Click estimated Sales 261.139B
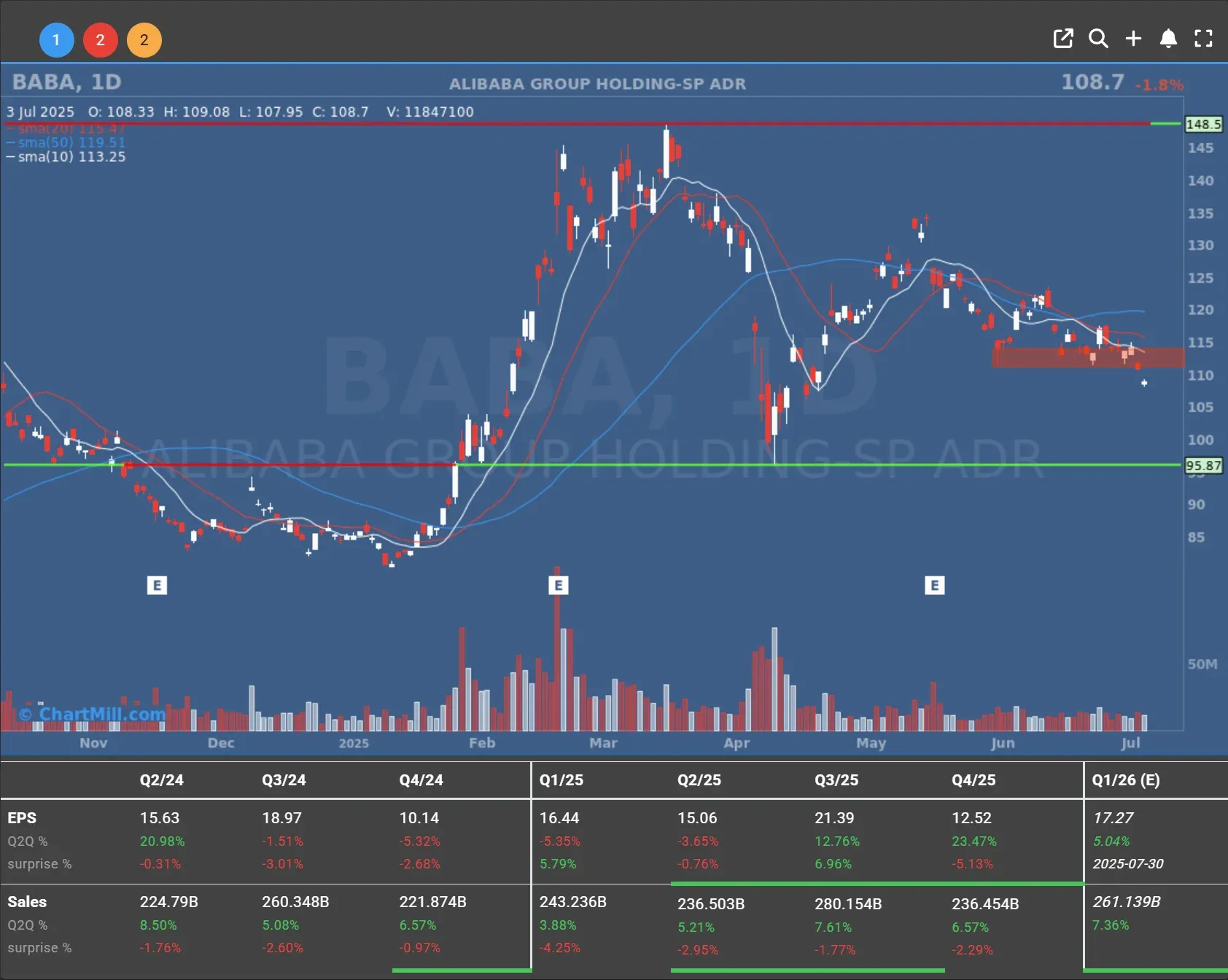The image size is (1228, 980). click(1126, 902)
